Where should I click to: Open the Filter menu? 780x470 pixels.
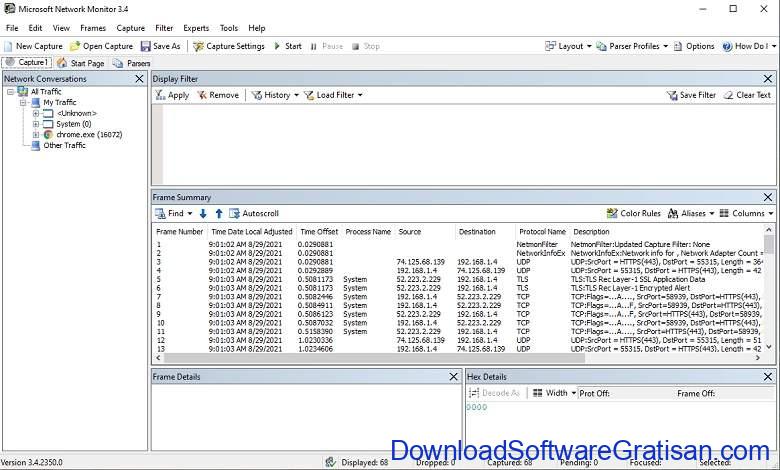tap(164, 28)
